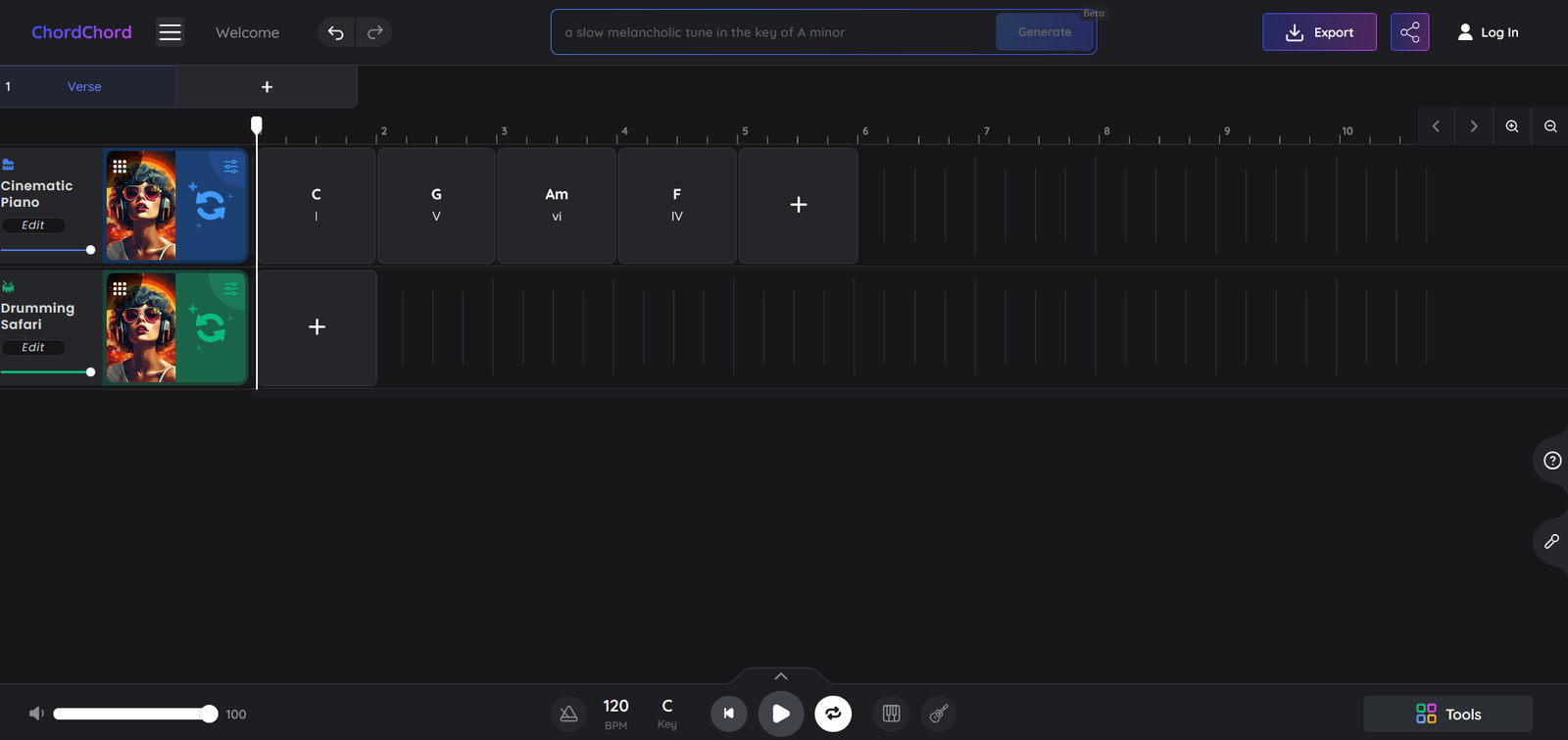The height and width of the screenshot is (740, 1568).
Task: Add a new section tab
Action: [267, 87]
